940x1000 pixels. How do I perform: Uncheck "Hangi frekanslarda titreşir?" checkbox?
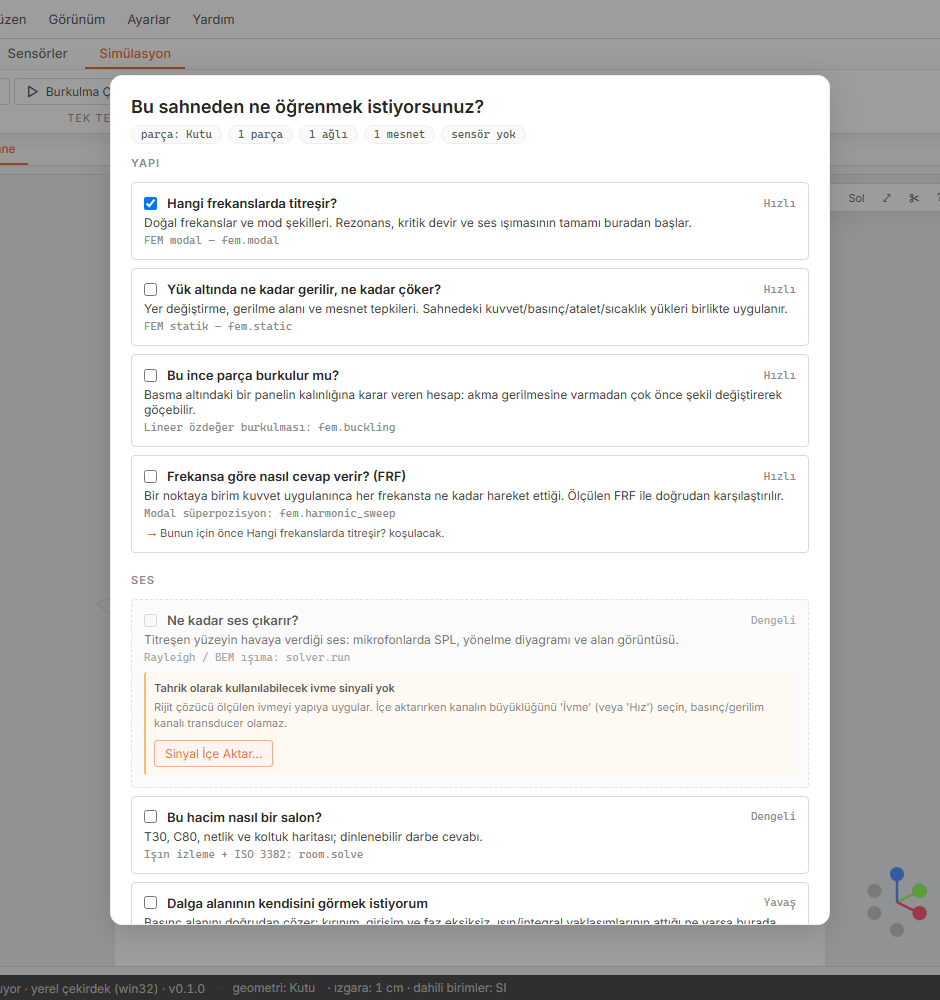click(x=151, y=203)
